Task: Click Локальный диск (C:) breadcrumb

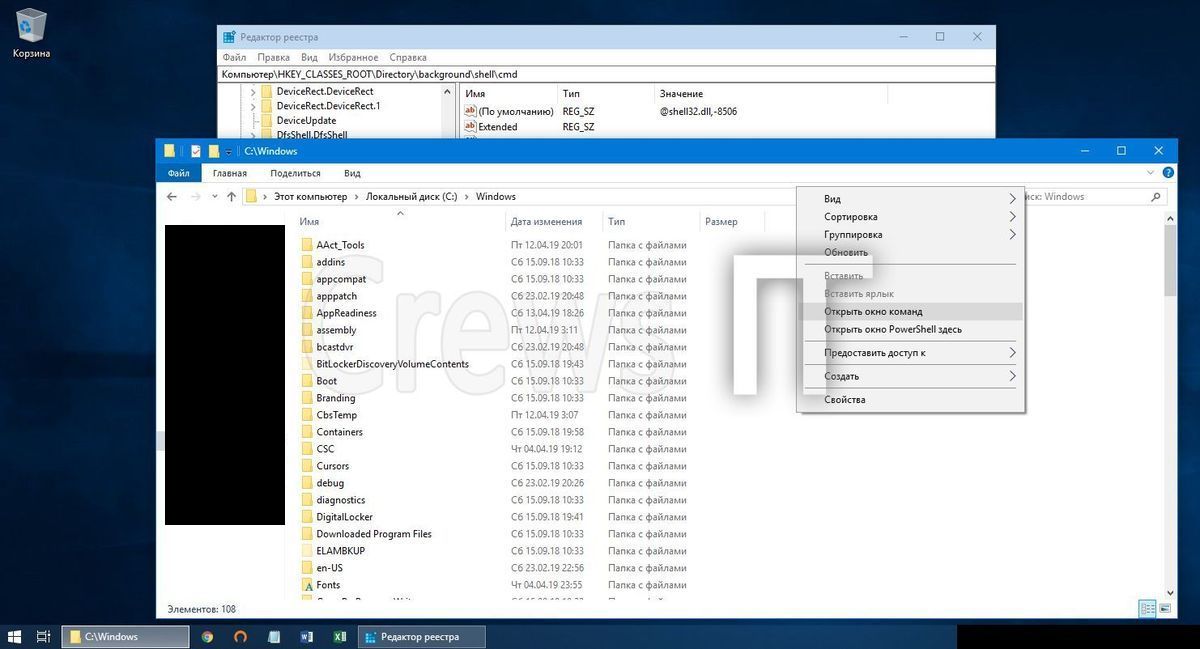Action: (411, 197)
